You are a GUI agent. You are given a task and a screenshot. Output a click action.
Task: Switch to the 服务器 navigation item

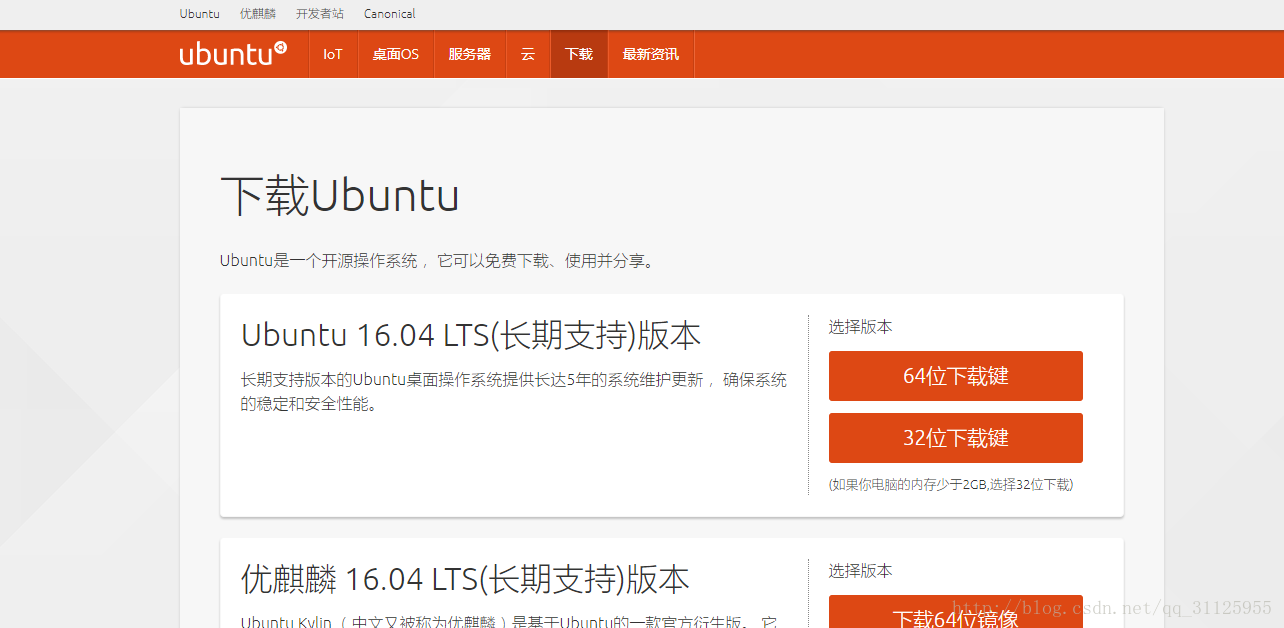[470, 54]
